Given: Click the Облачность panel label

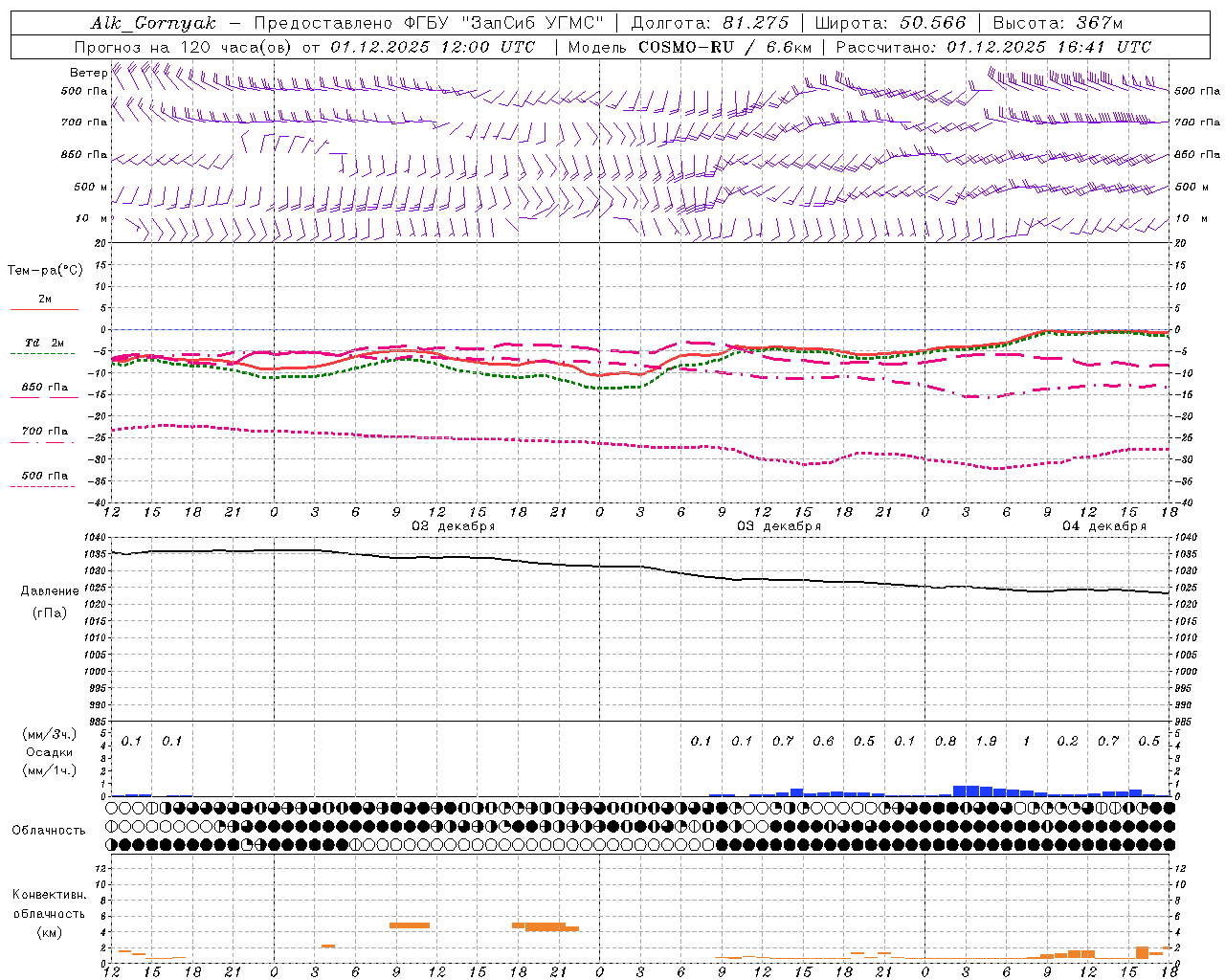Looking at the screenshot, I should click(x=49, y=831).
